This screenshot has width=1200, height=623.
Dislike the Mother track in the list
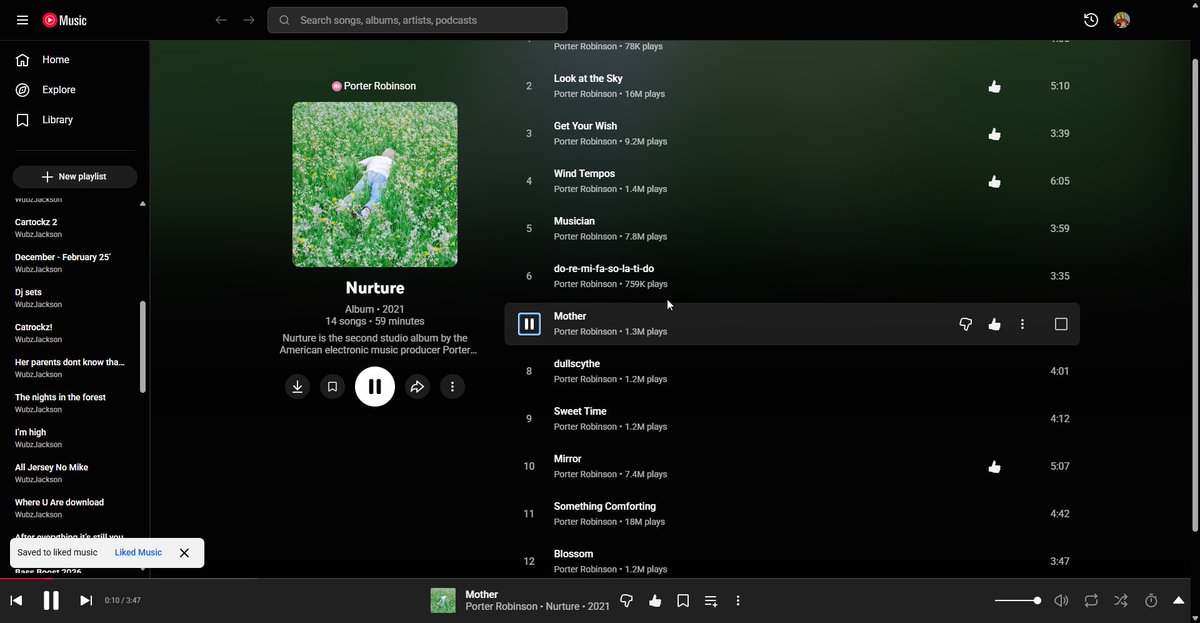(966, 324)
